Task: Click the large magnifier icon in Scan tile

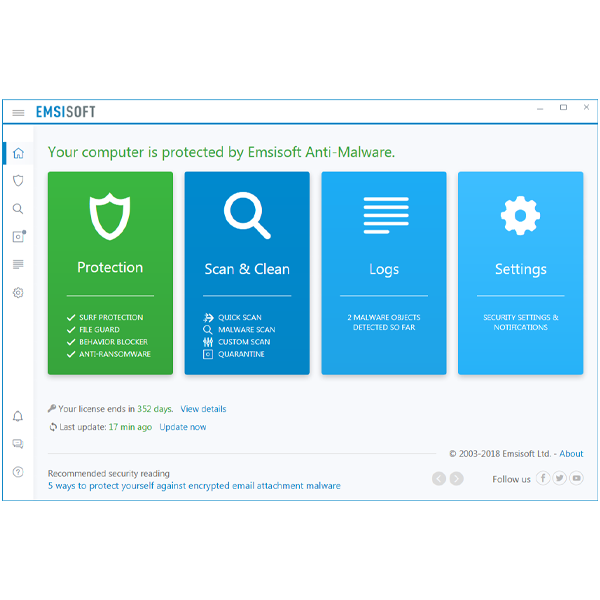Action: (x=247, y=215)
